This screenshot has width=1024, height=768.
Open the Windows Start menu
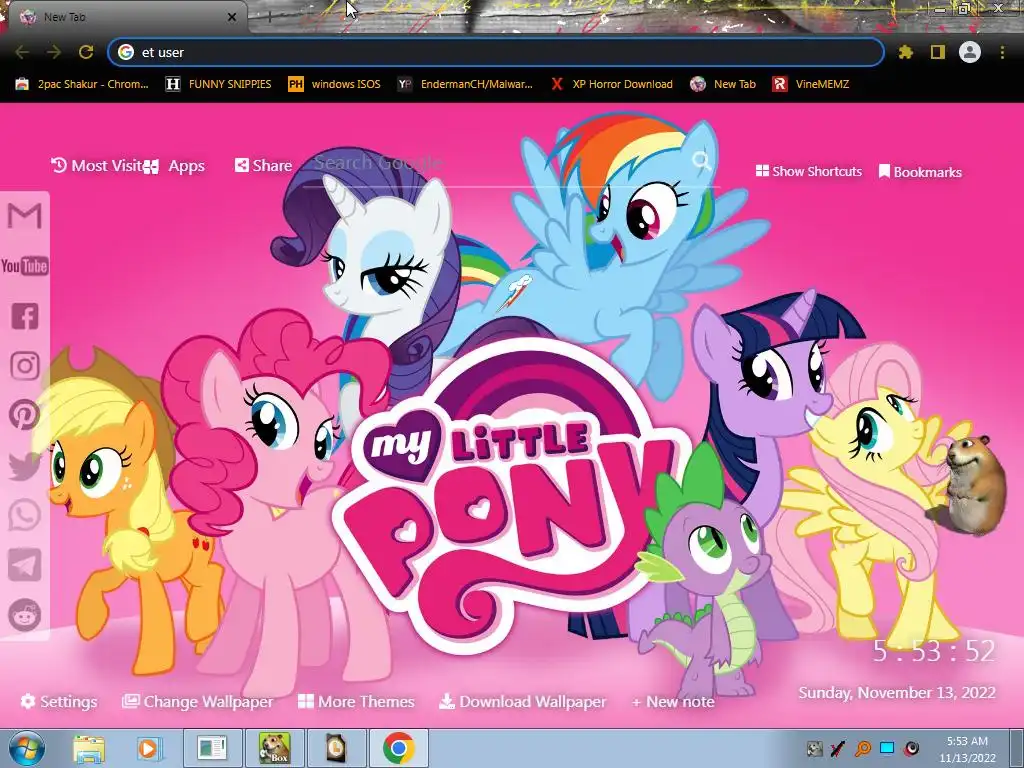coord(27,748)
